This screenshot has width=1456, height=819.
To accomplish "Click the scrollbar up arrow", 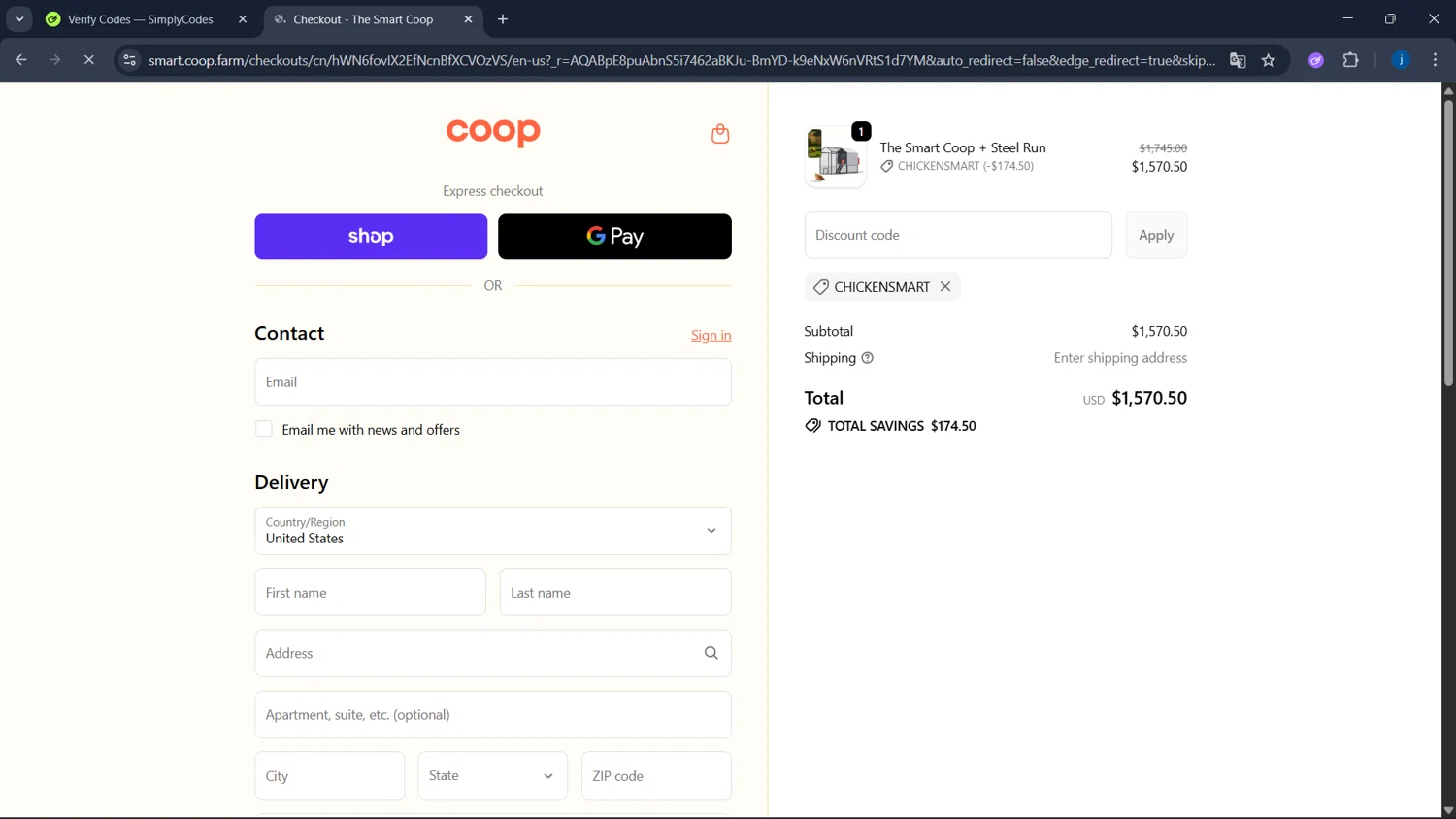I will pyautogui.click(x=1448, y=90).
